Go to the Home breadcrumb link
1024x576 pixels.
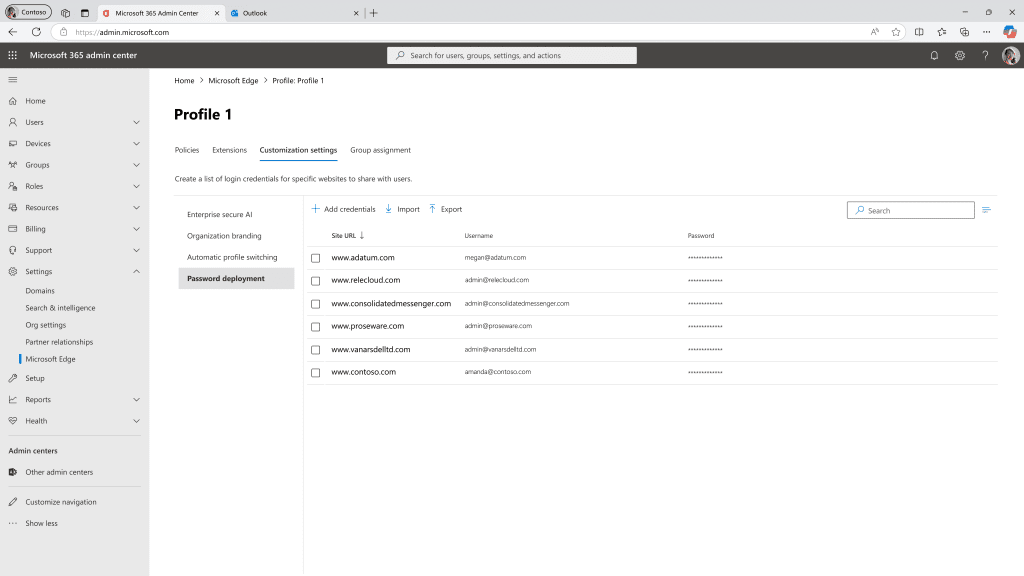pos(184,80)
